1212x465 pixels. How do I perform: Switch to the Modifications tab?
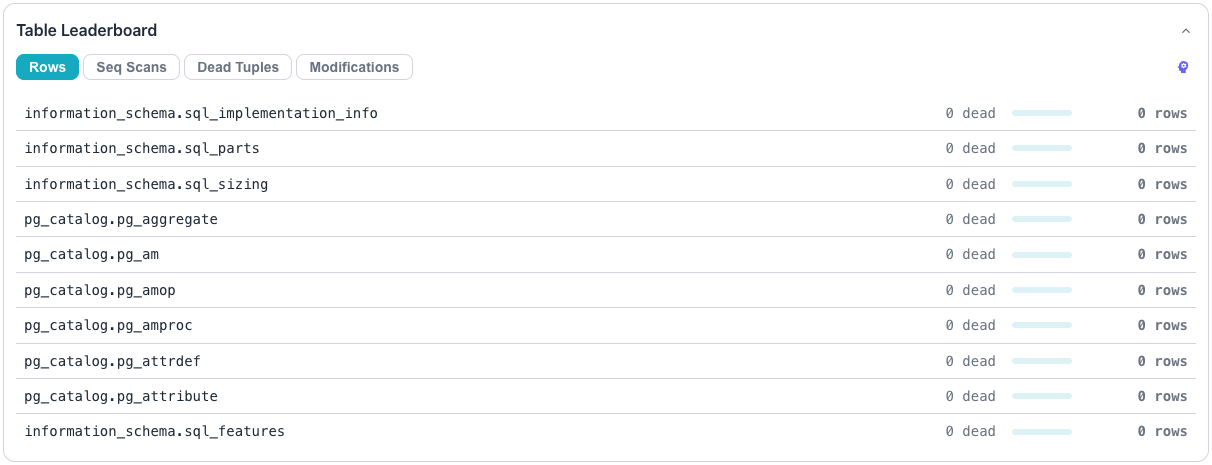coord(354,67)
